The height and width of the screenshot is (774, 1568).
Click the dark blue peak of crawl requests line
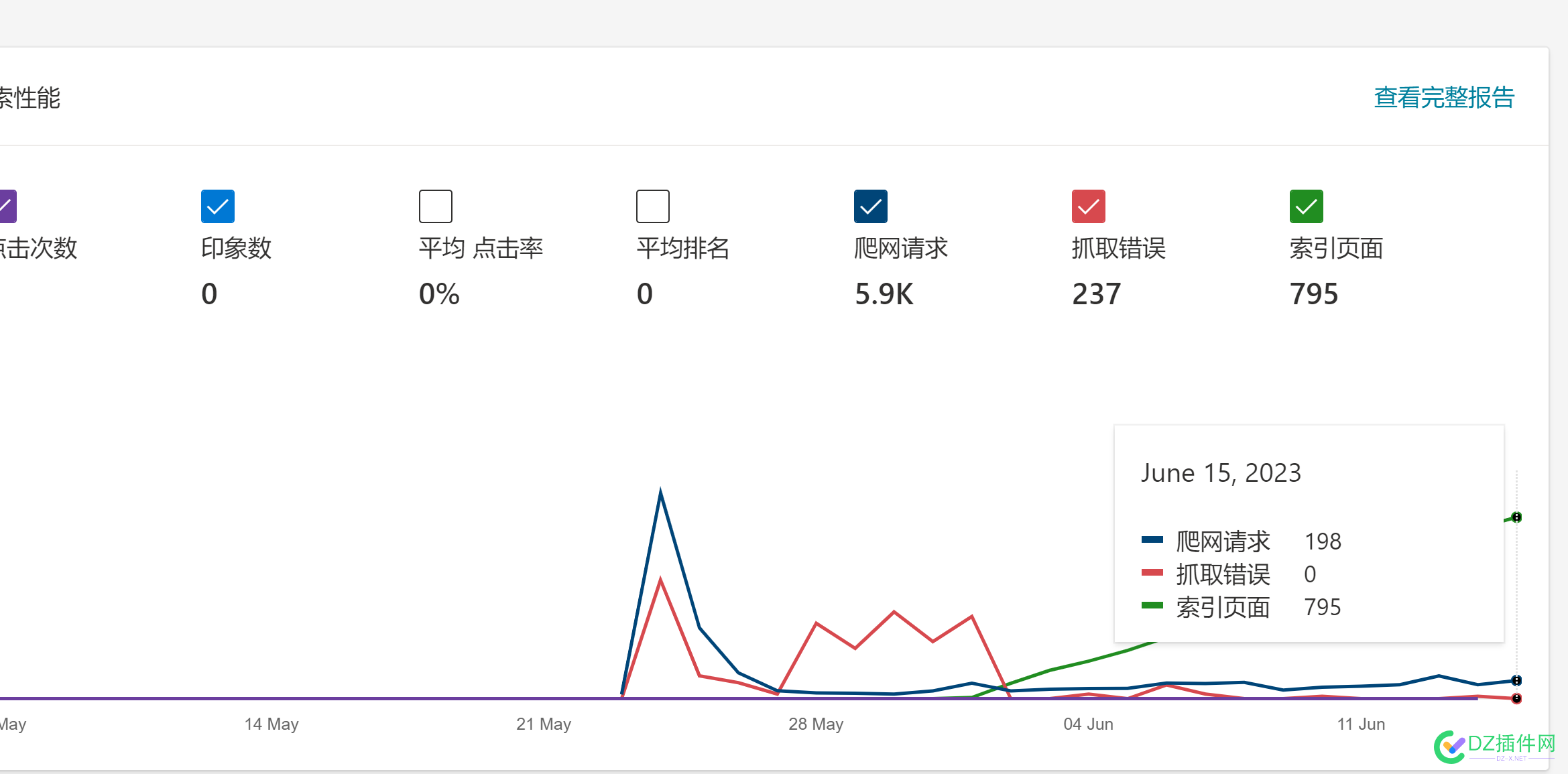(x=660, y=493)
